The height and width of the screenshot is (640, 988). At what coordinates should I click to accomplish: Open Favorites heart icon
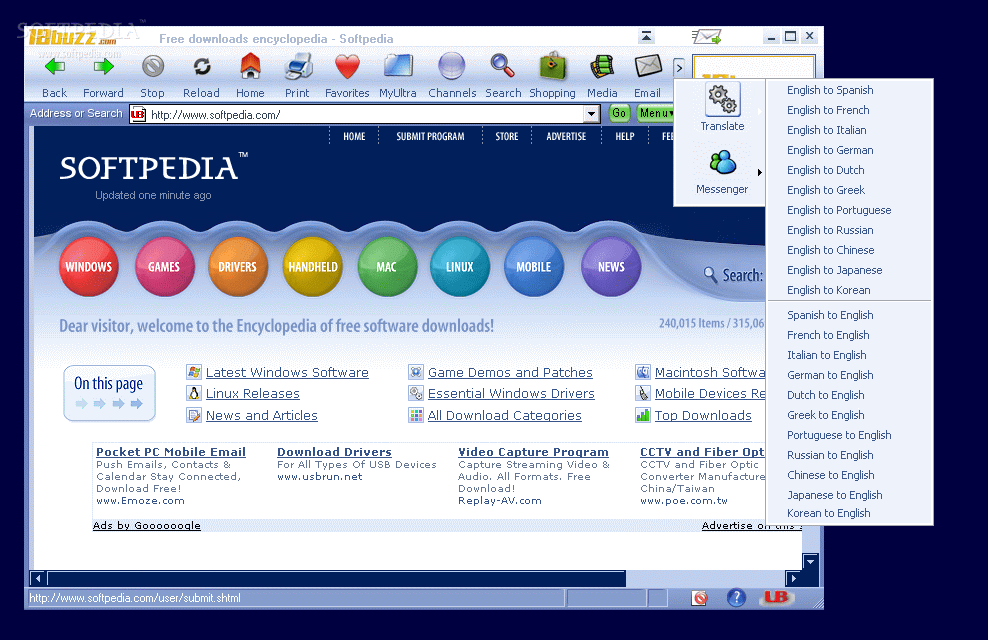[347, 67]
